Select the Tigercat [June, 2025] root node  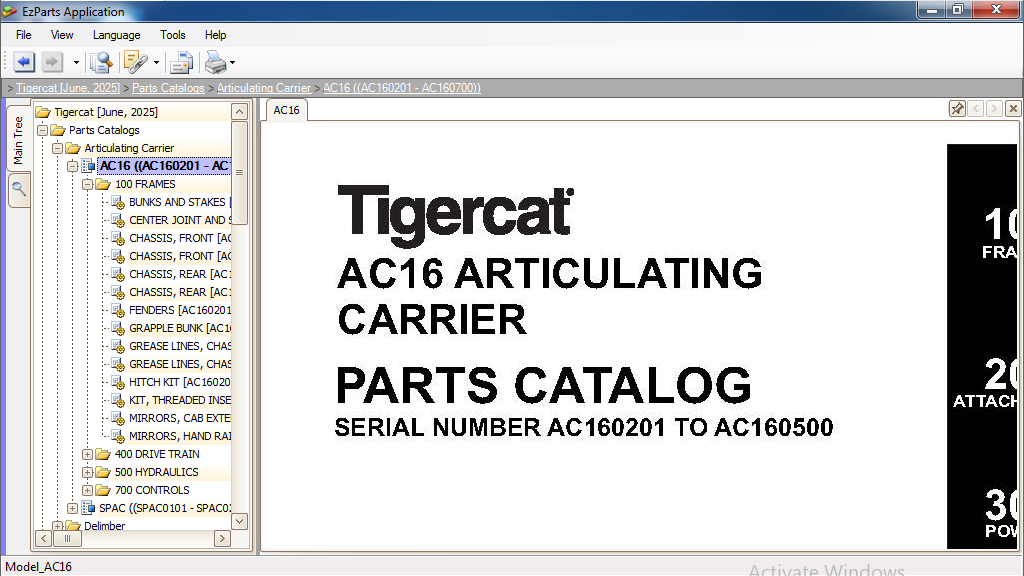pos(106,112)
